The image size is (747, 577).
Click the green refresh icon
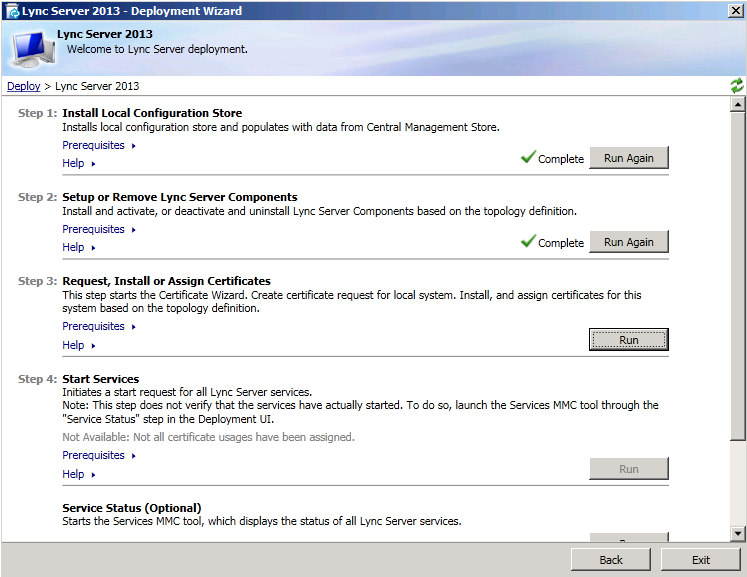coord(737,86)
